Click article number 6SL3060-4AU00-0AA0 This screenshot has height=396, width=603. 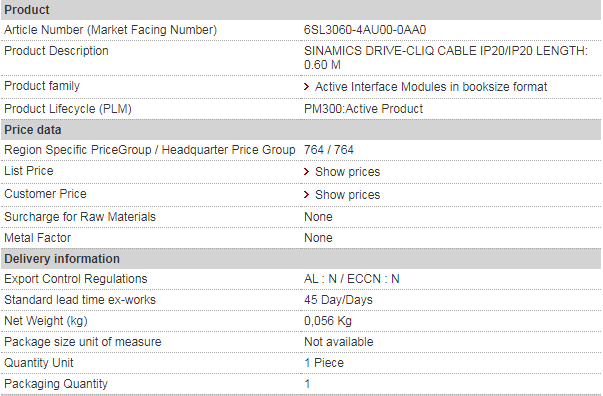tap(365, 30)
